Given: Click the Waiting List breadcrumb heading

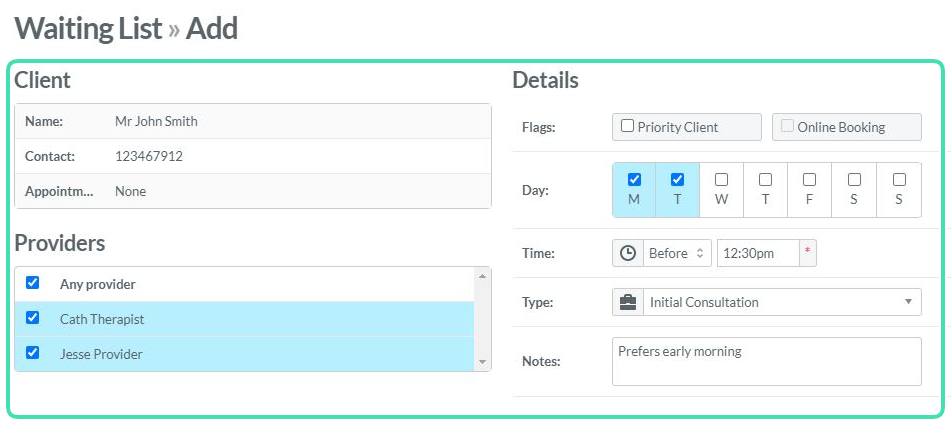Looking at the screenshot, I should [x=89, y=29].
